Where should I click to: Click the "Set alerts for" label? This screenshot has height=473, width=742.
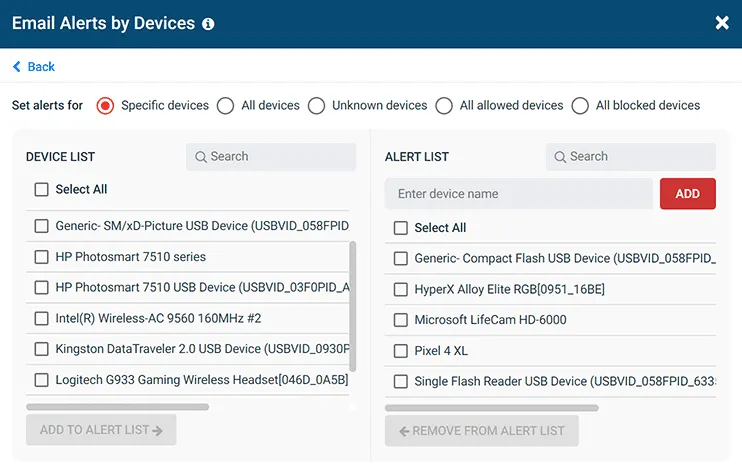47,105
